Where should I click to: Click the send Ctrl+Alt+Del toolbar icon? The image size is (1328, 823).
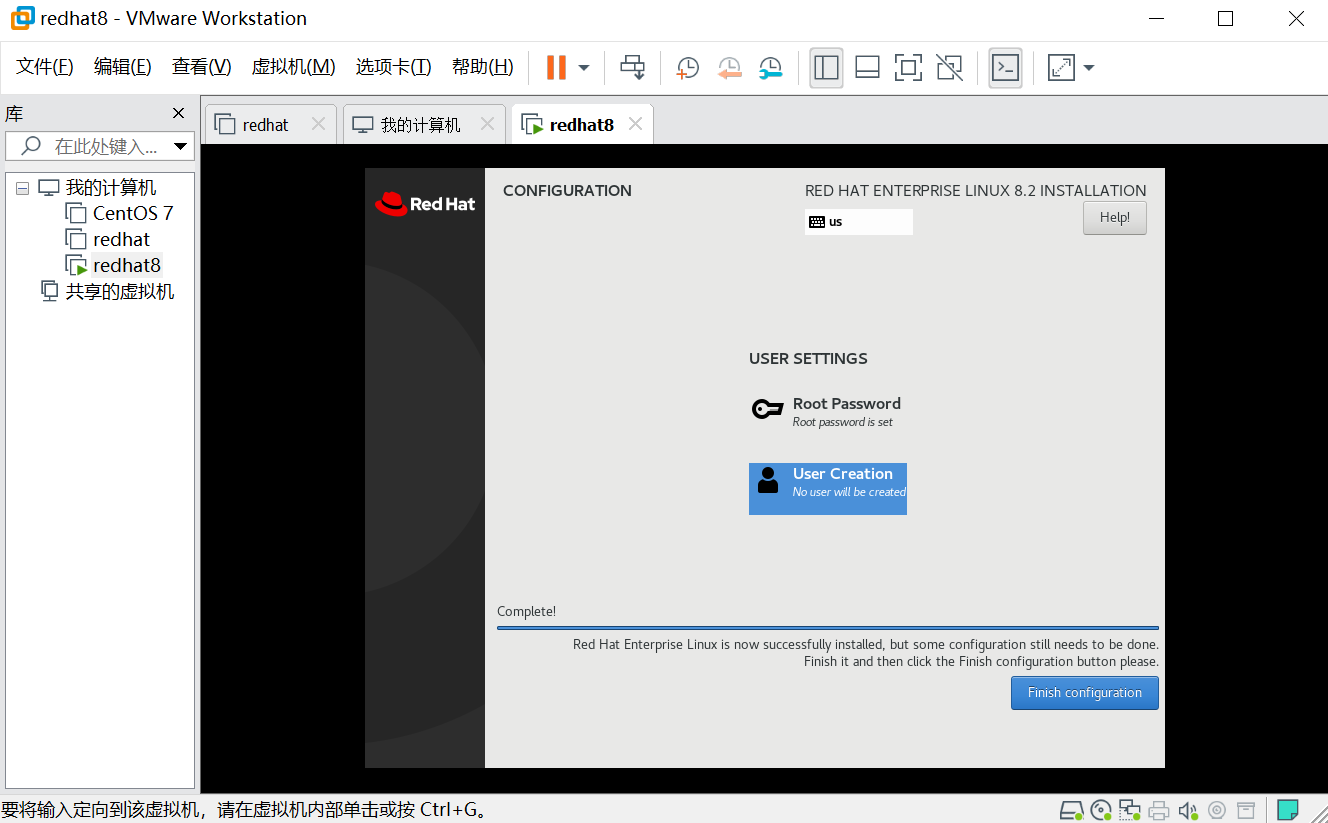633,67
